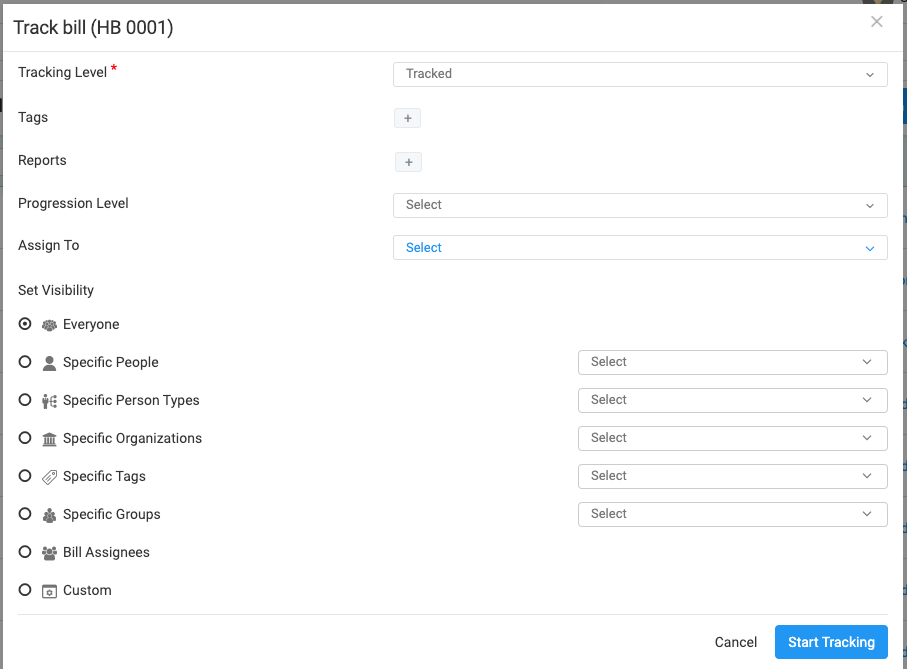Cancel the bill tracking dialog

[735, 642]
